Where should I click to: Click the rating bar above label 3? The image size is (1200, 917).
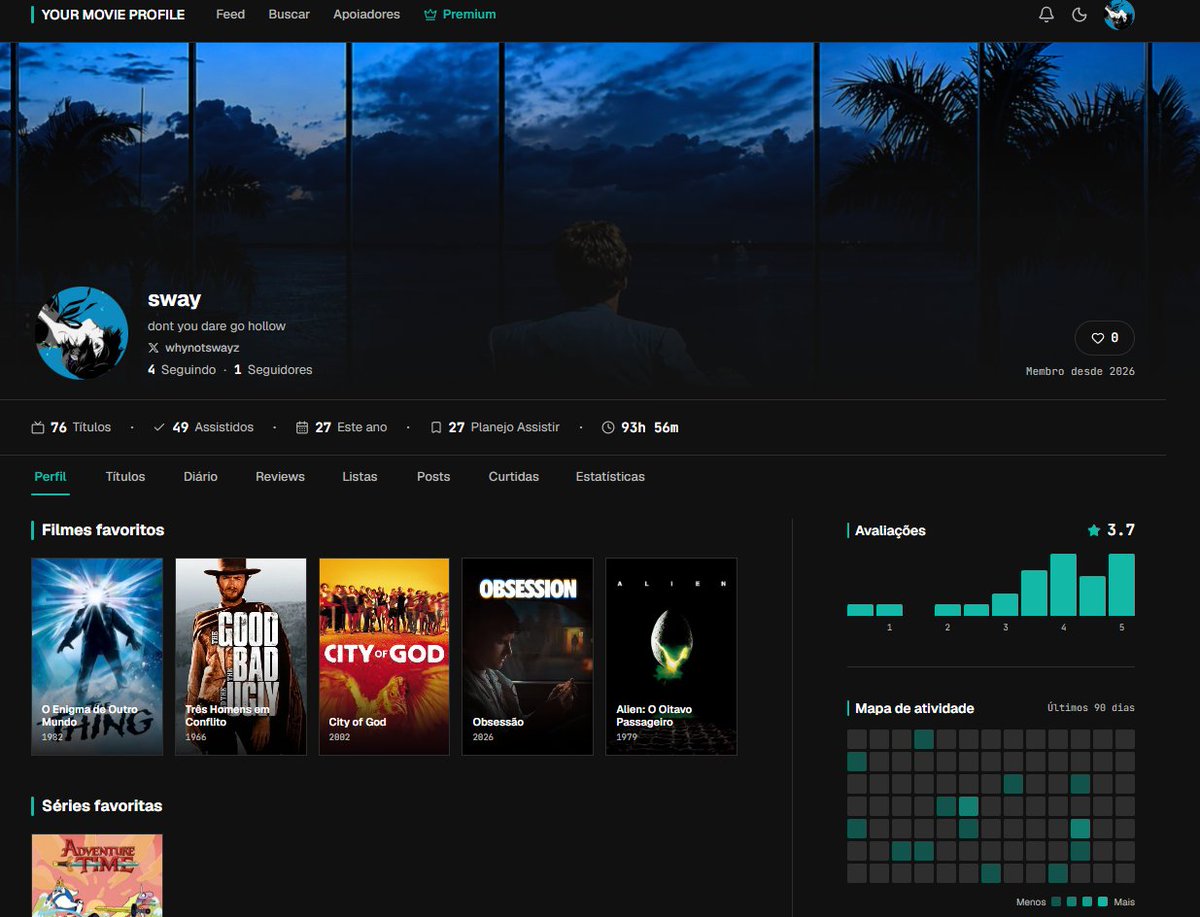point(1005,604)
